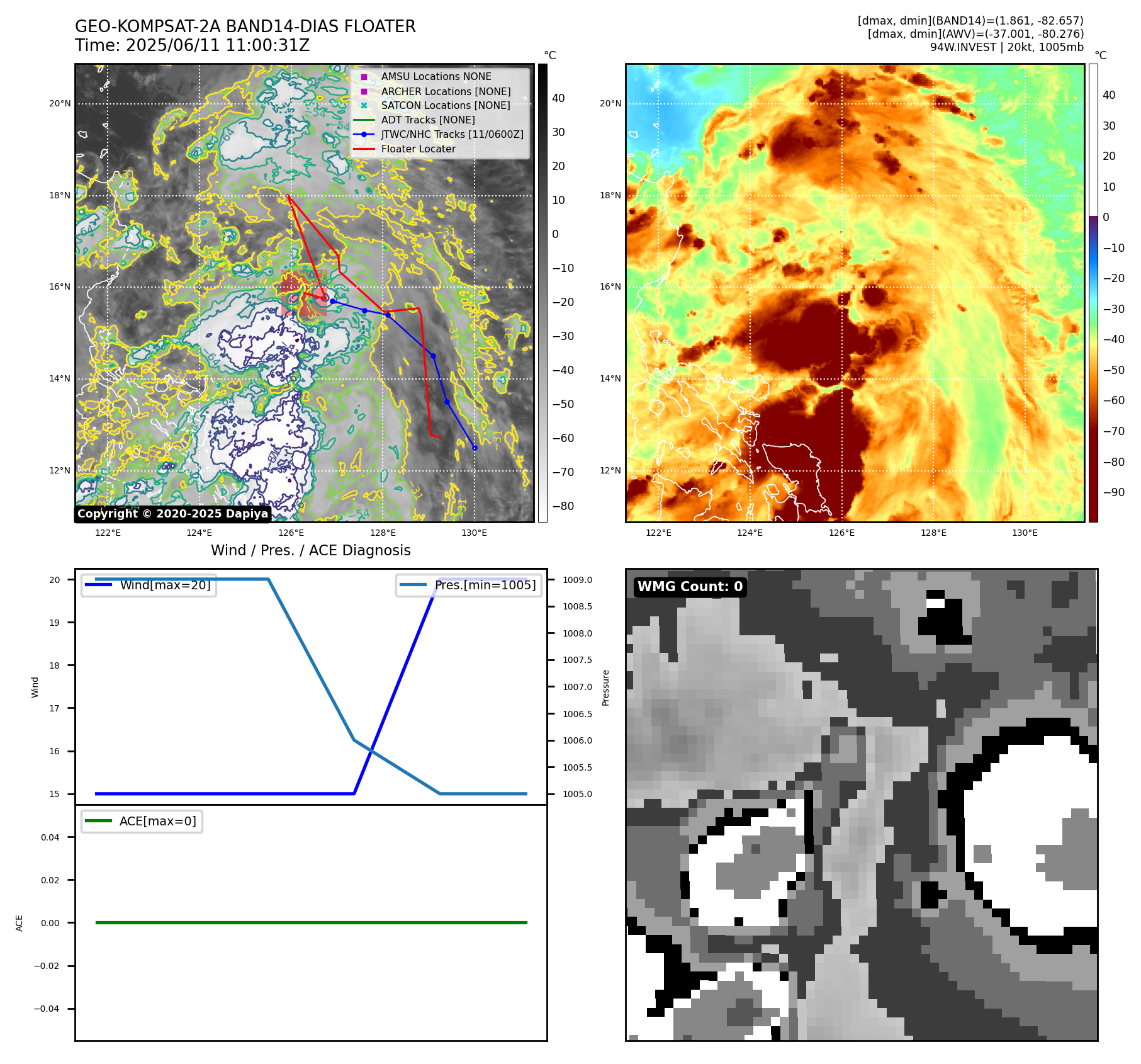Click the magenta AMSU legend marker
Viewport: 1141px width, 1064px height.
tap(364, 77)
